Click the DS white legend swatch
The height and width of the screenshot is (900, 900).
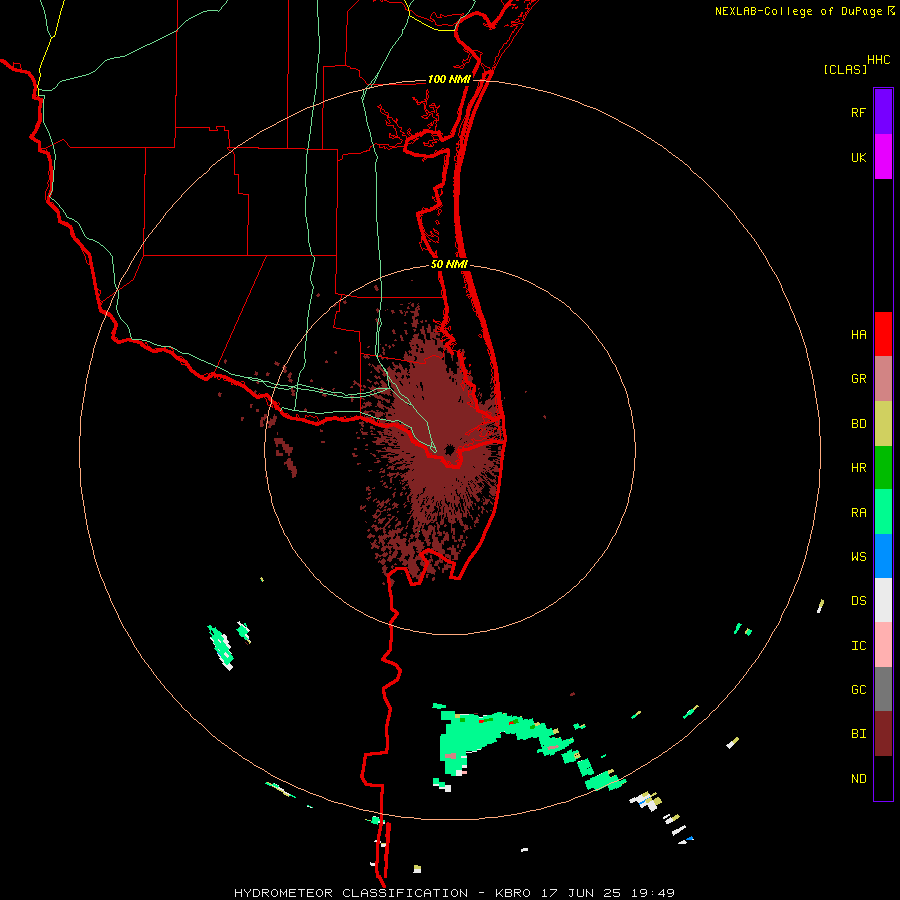pyautogui.click(x=883, y=600)
